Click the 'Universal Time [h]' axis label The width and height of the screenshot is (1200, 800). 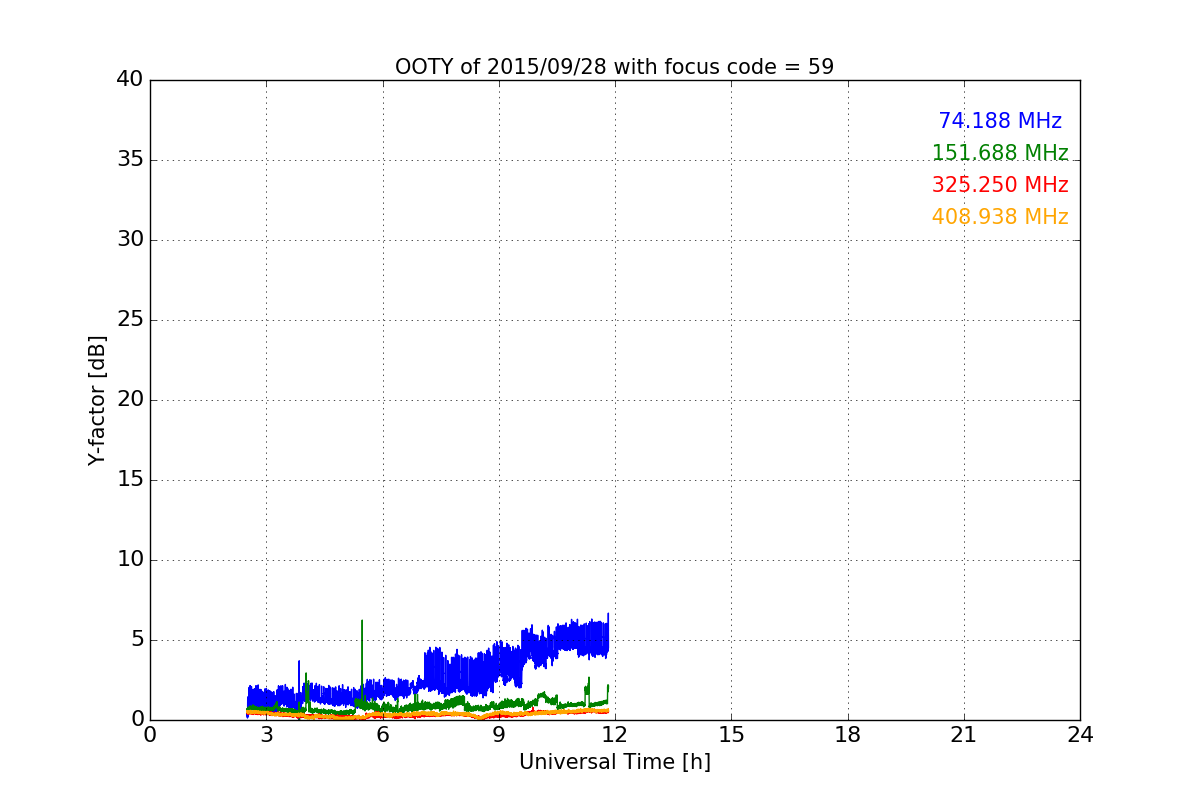coord(614,762)
